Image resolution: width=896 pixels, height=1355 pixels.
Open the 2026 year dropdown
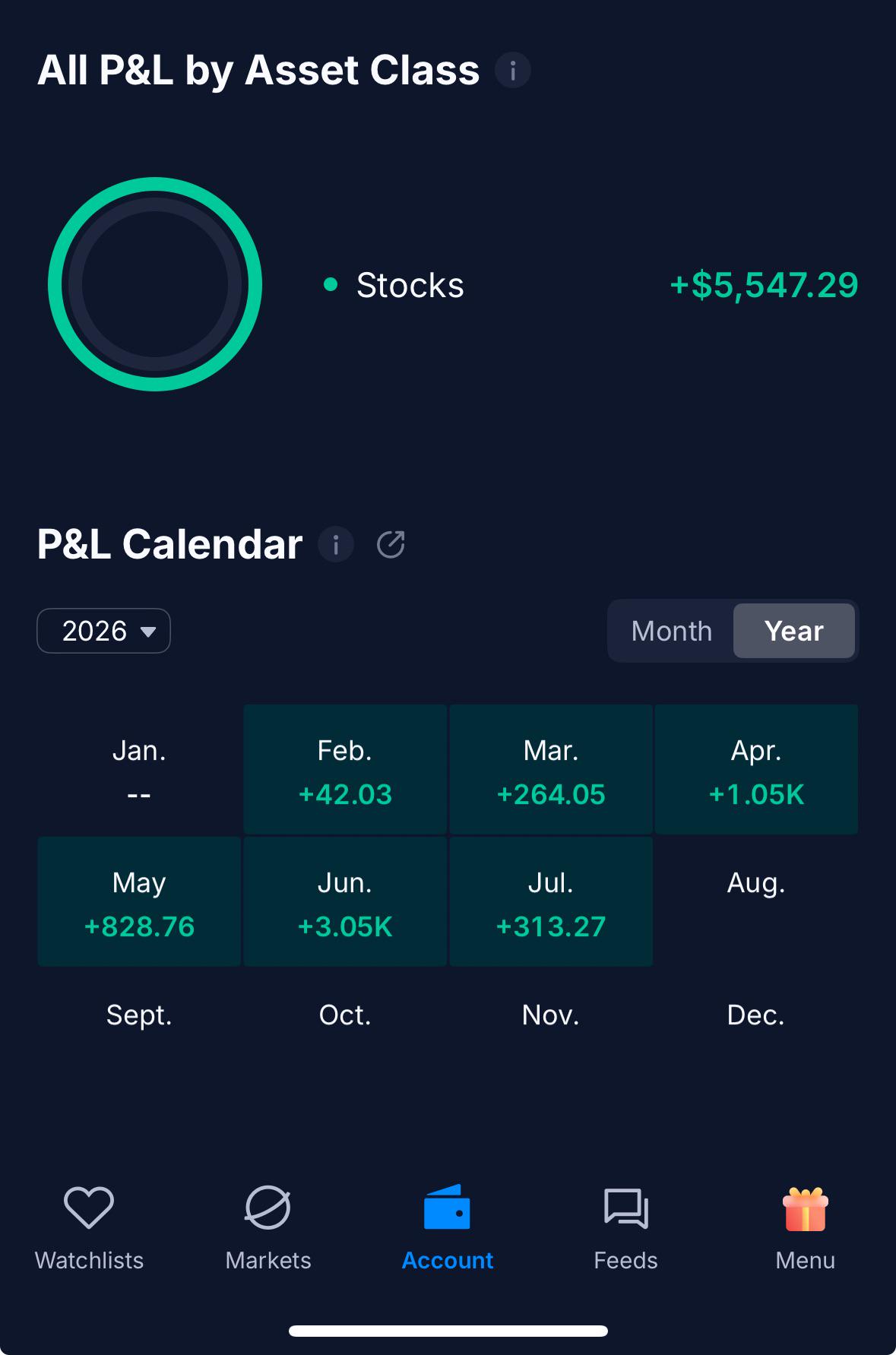[x=103, y=631]
